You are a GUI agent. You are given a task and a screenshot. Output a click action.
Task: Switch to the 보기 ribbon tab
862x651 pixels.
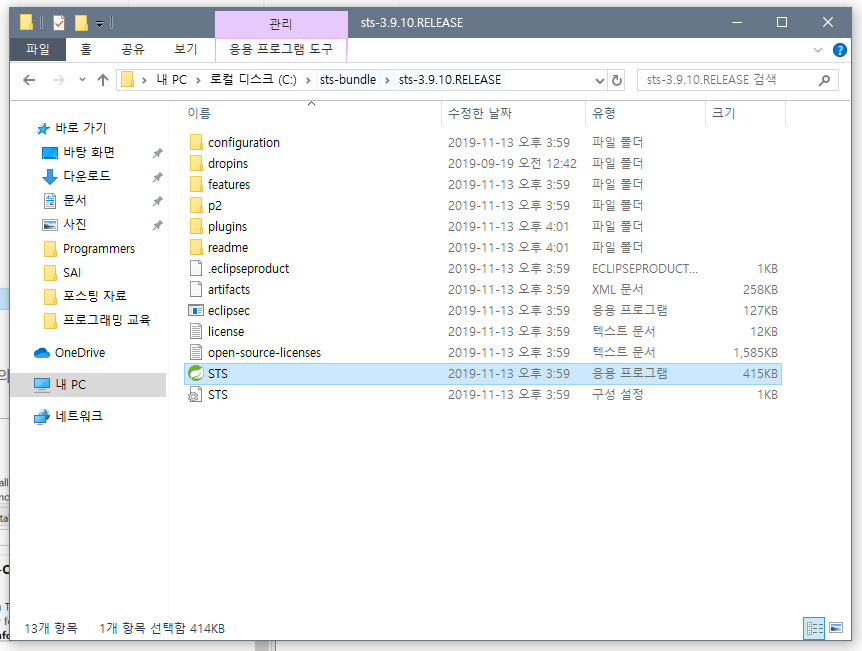click(186, 49)
